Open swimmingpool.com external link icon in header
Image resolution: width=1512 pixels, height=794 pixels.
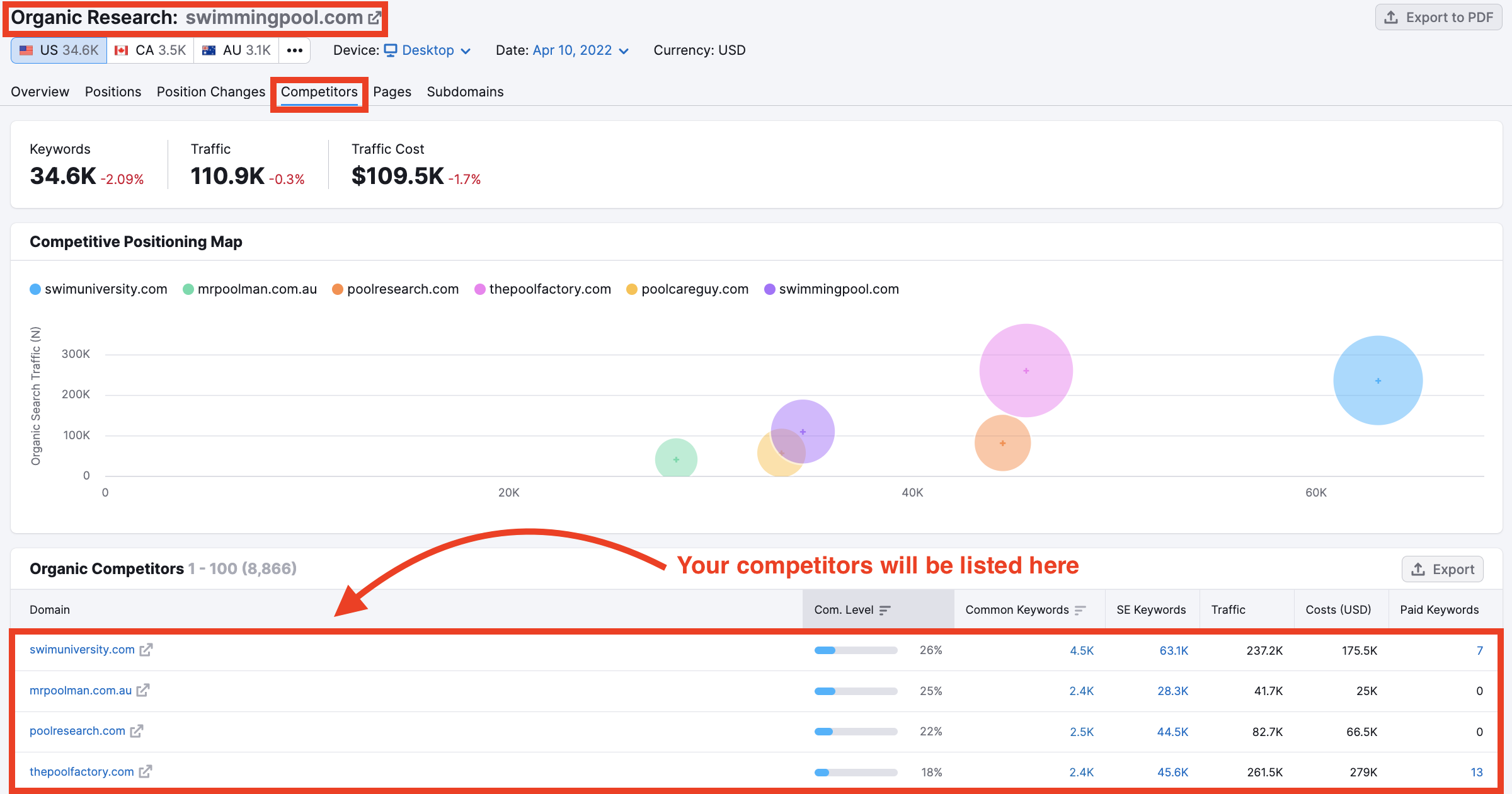tap(374, 18)
